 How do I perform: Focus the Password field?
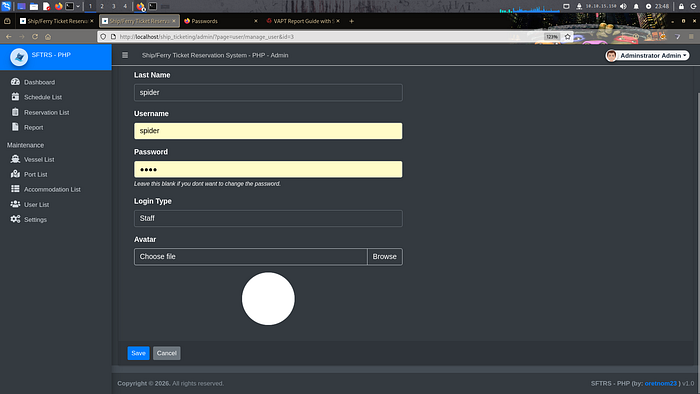(268, 169)
